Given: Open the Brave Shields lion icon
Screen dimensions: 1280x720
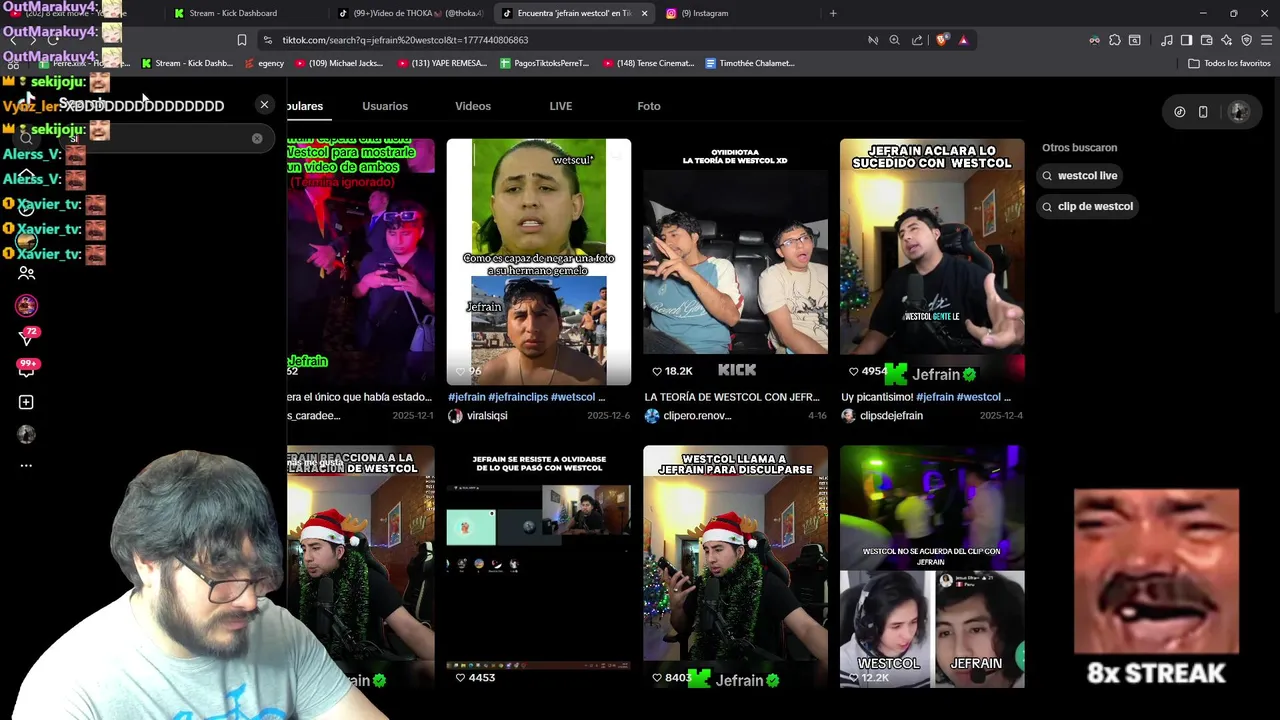Looking at the screenshot, I should coord(942,40).
